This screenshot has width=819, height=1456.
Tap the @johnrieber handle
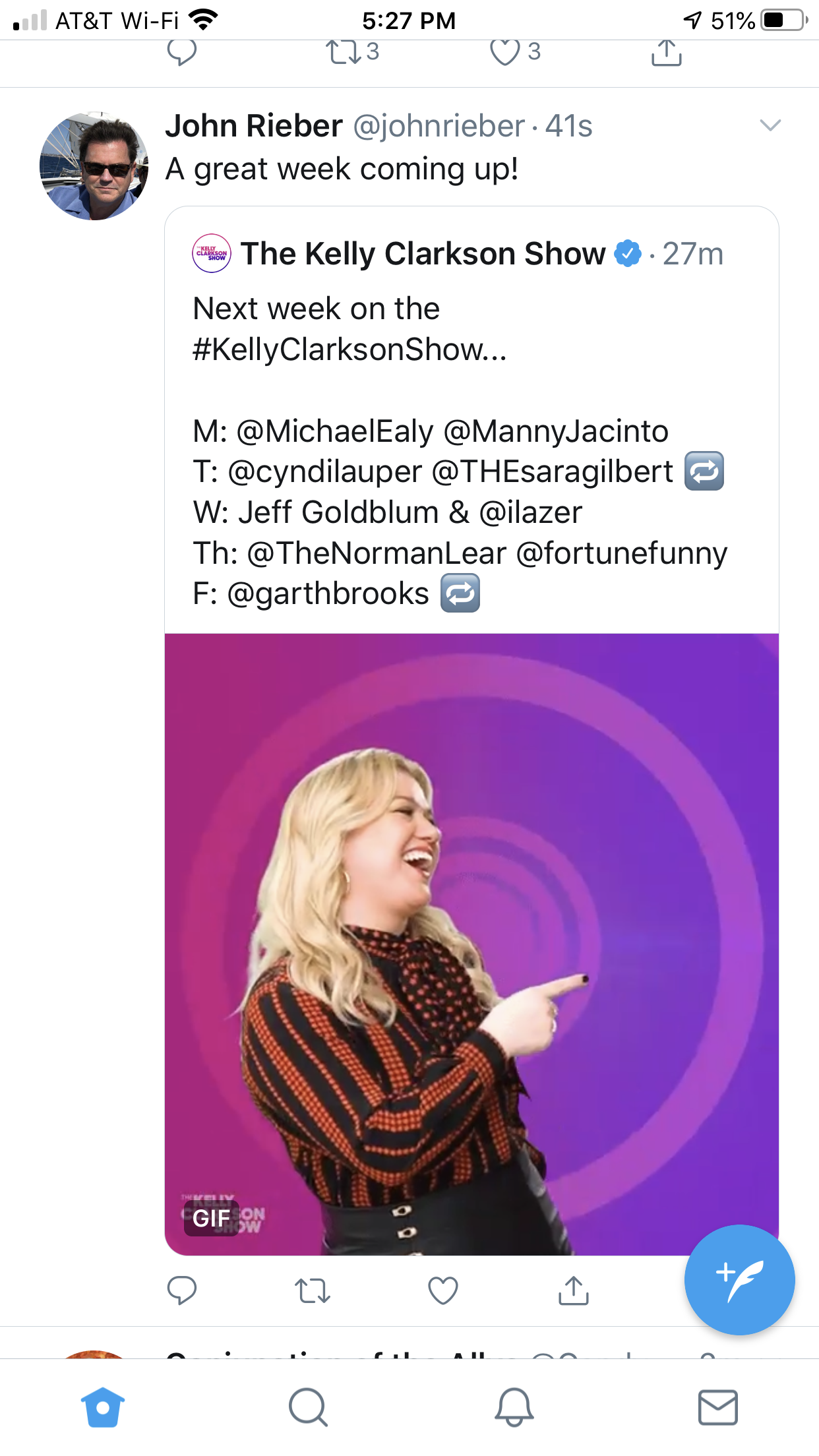(439, 126)
